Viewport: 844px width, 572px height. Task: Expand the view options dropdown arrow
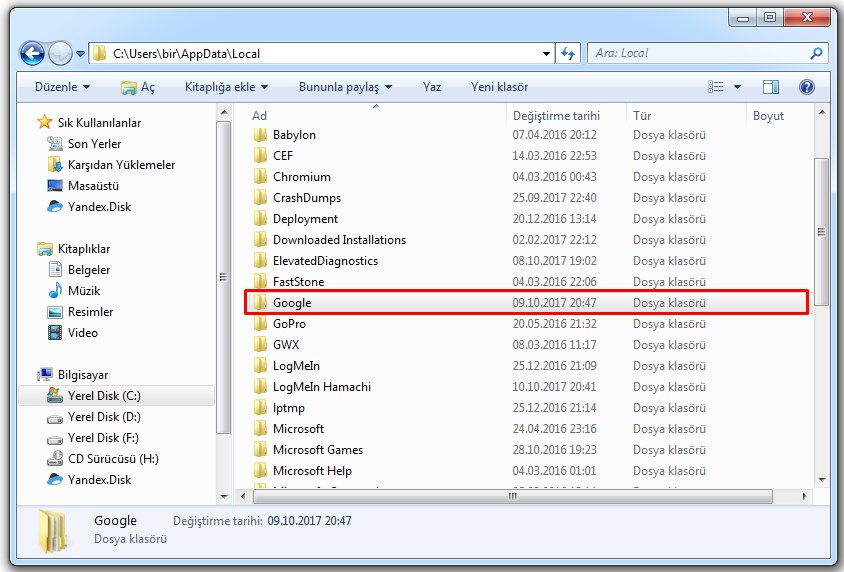738,87
